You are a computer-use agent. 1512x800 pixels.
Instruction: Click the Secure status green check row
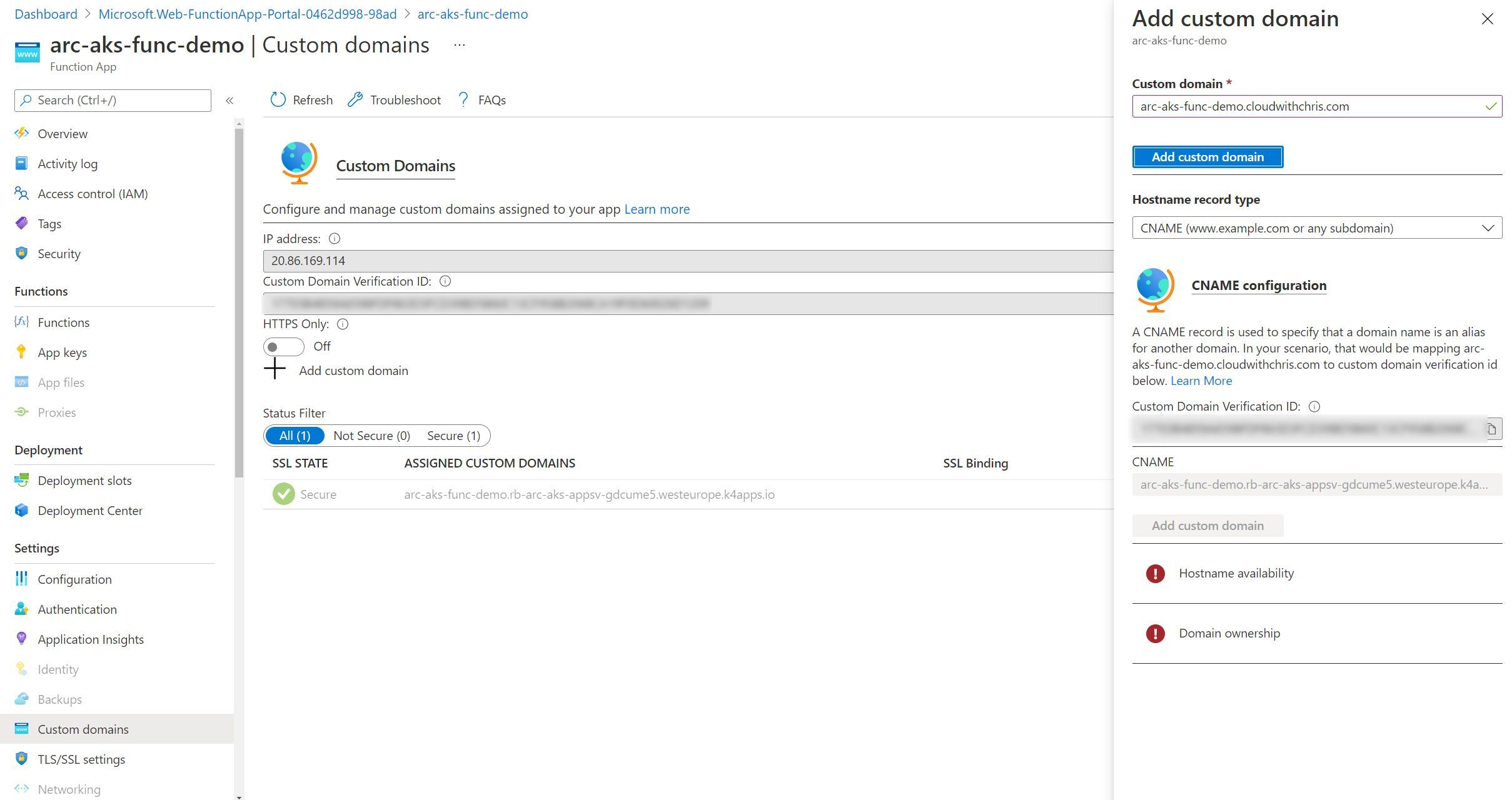305,494
